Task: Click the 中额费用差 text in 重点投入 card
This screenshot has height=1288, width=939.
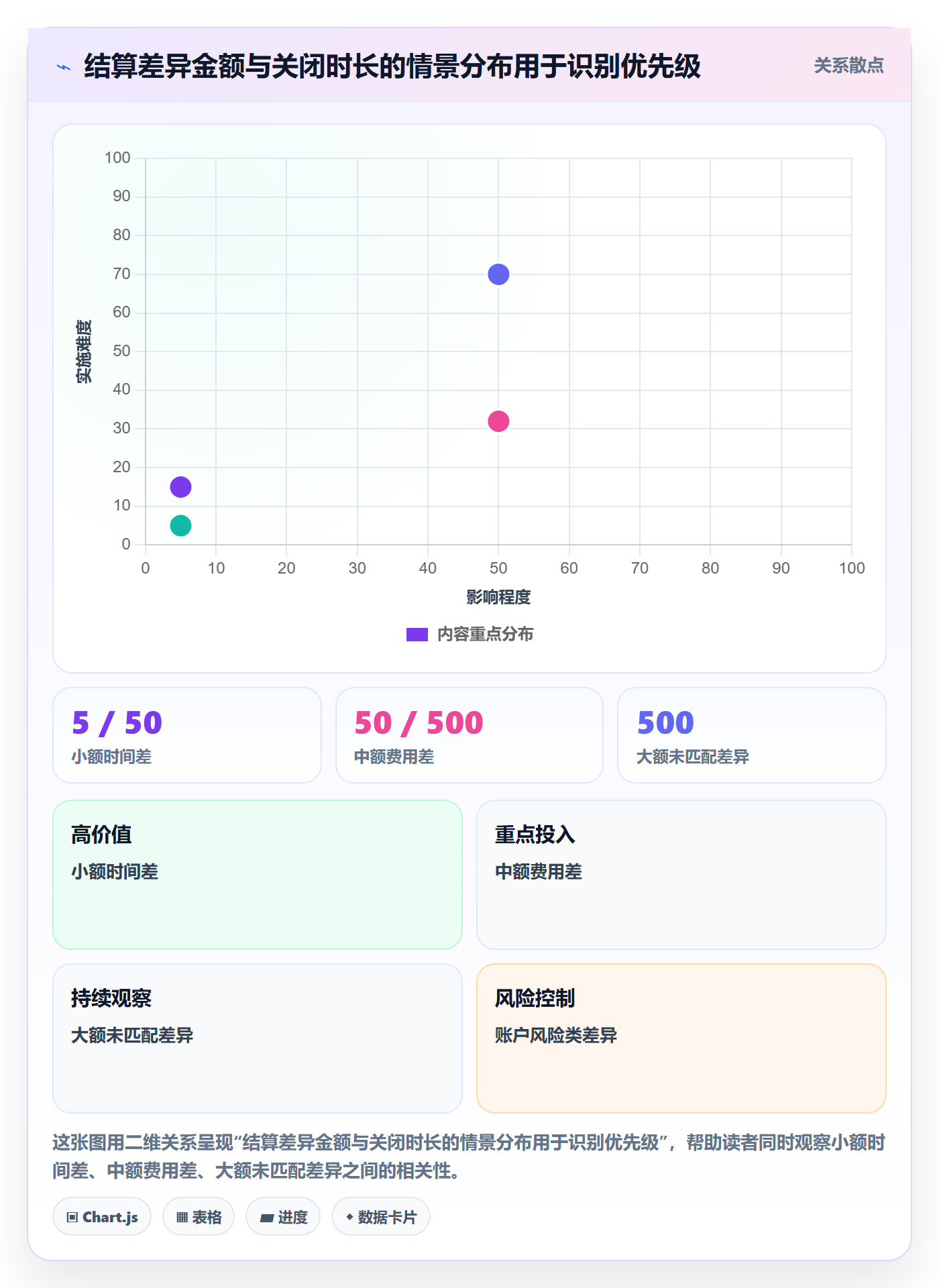Action: 539,871
